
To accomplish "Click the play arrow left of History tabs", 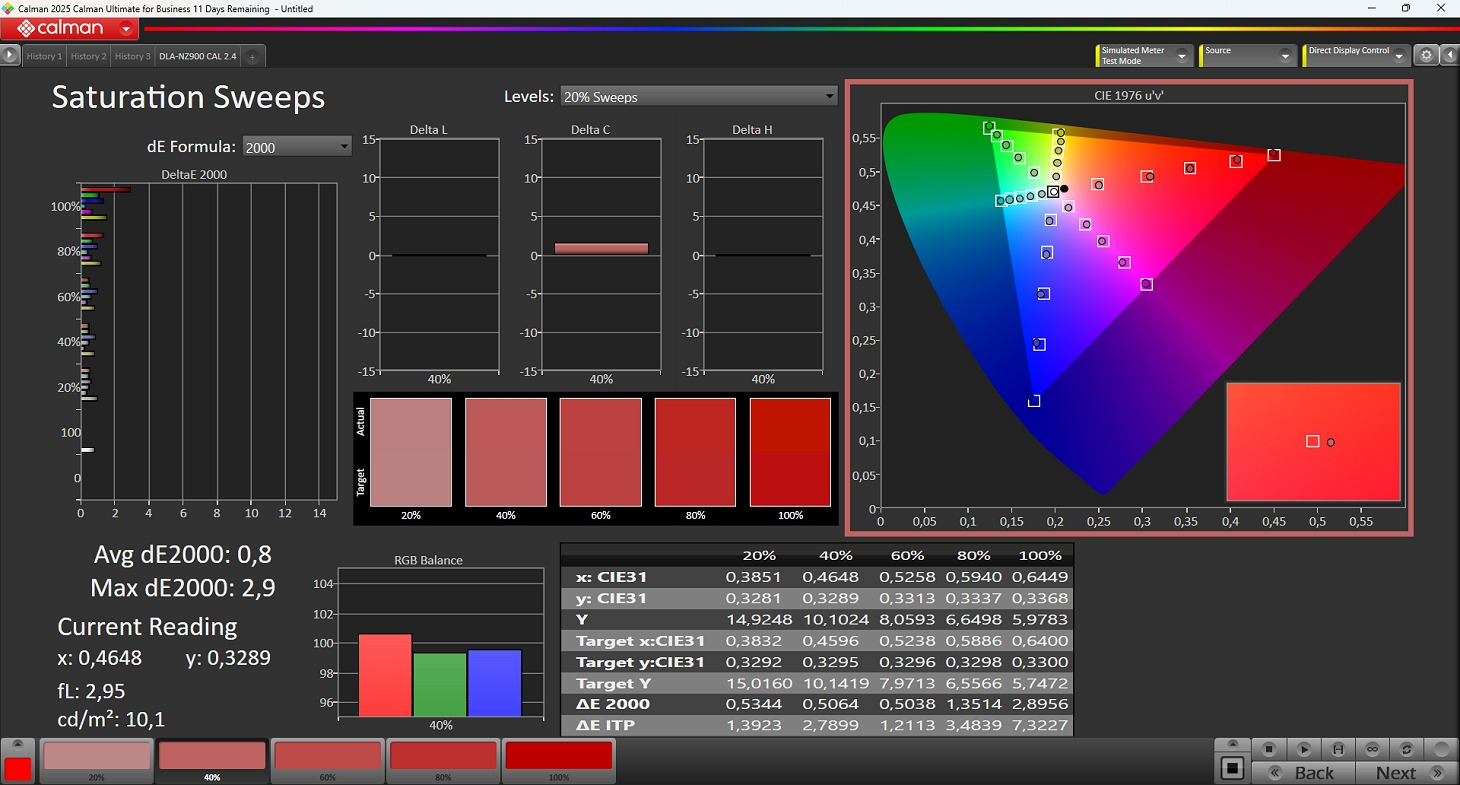I will 10,56.
